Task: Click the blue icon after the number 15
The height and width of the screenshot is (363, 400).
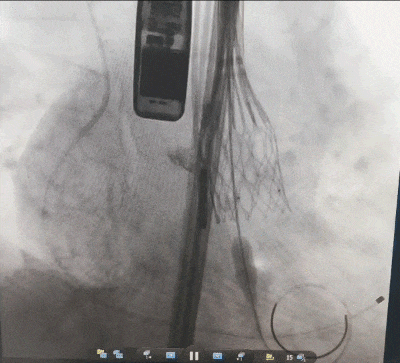Action: (x=301, y=357)
